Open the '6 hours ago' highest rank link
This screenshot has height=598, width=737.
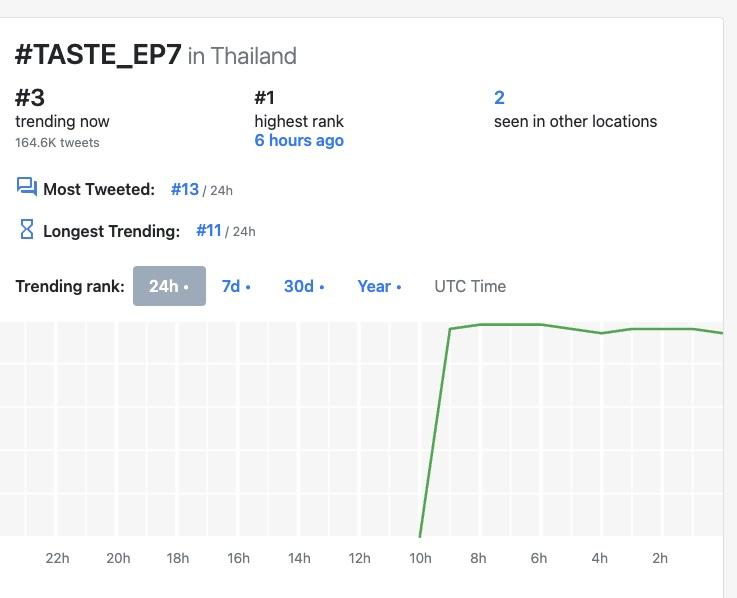299,140
